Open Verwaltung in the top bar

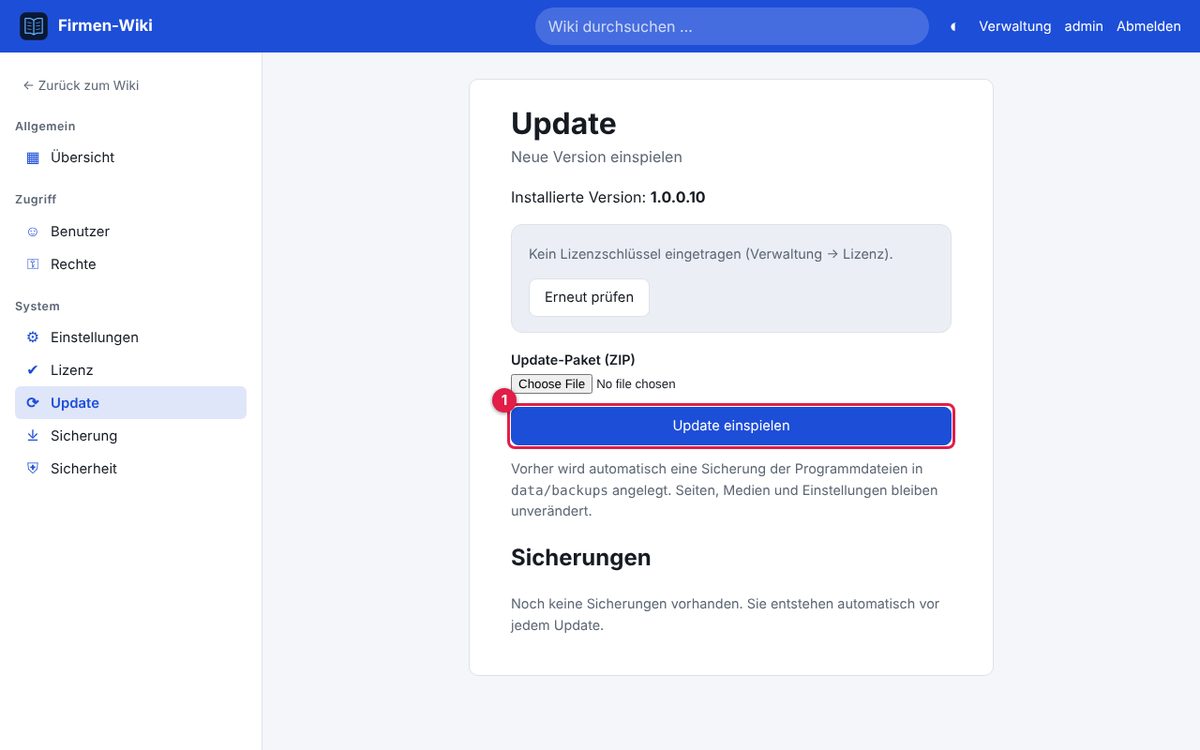[1015, 27]
